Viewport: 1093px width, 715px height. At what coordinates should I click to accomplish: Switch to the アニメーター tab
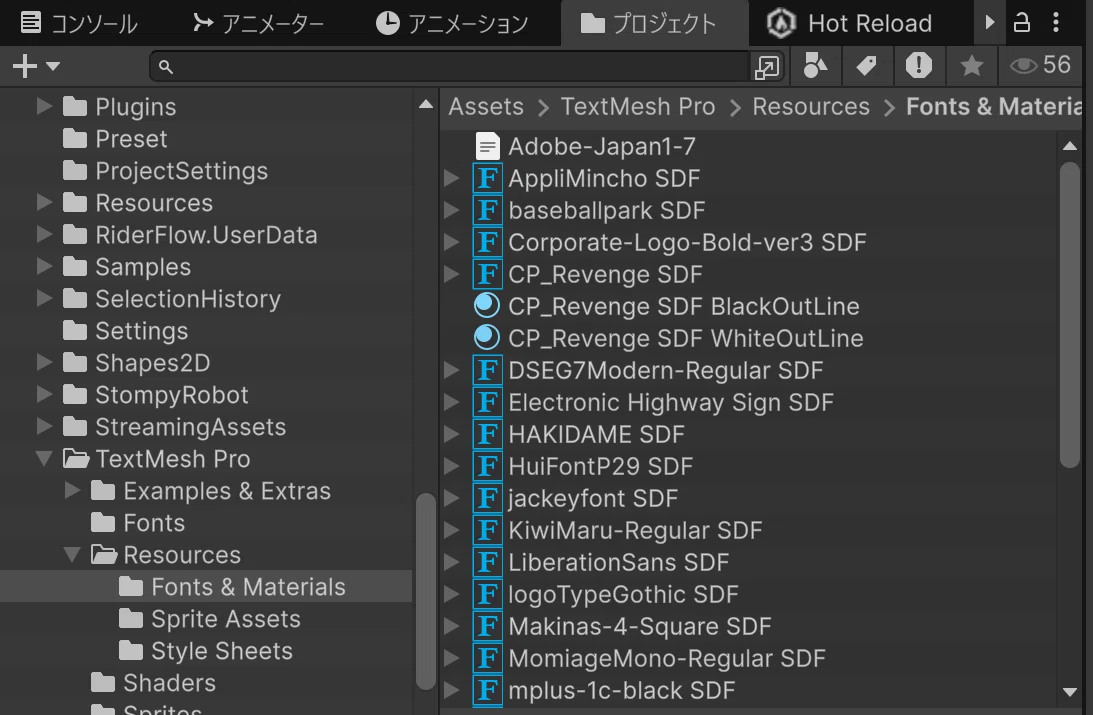pos(259,23)
